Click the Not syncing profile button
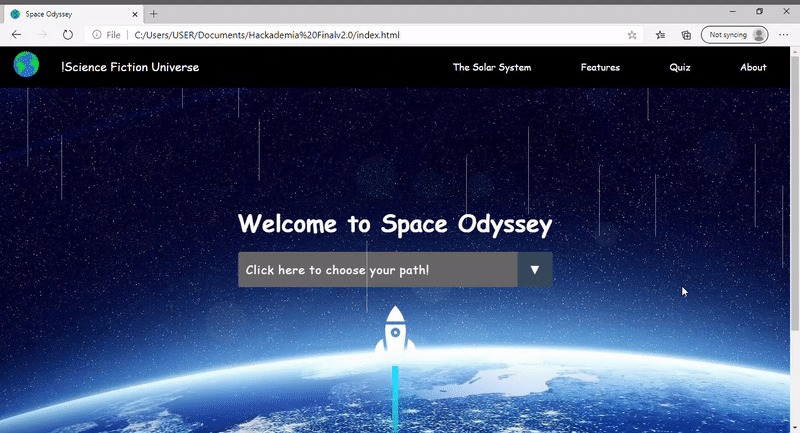This screenshot has height=433, width=800. pos(734,35)
